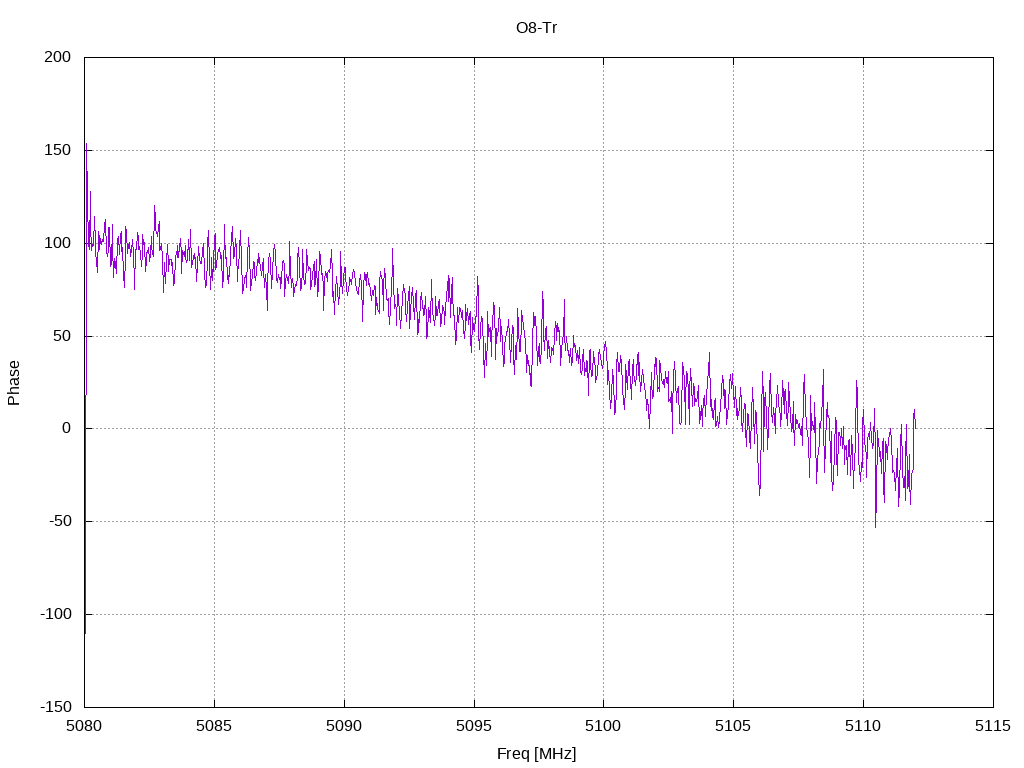
Task: Click the y-axis tick label -100
Action: [56, 614]
